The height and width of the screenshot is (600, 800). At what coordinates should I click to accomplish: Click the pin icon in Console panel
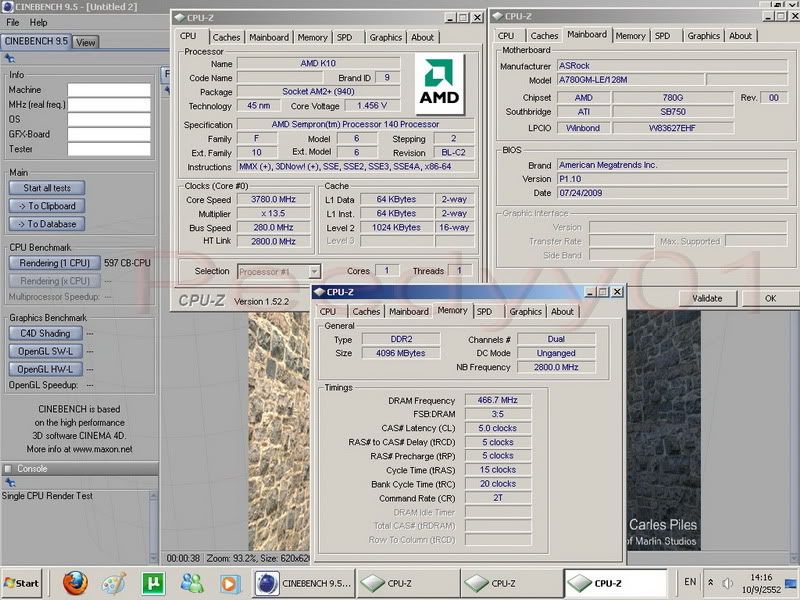click(10, 482)
